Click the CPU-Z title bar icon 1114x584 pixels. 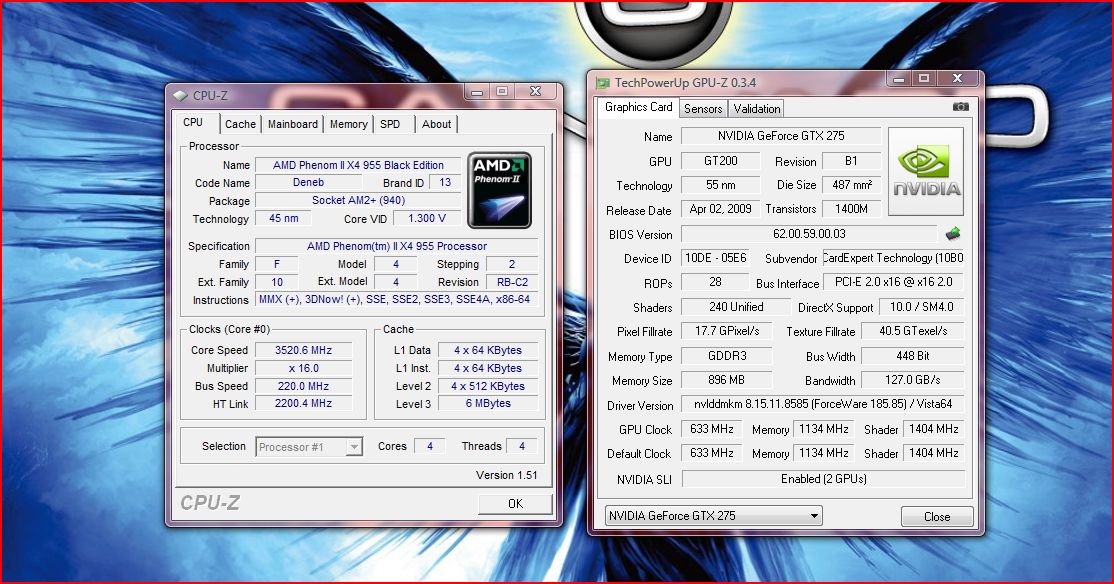coord(180,95)
